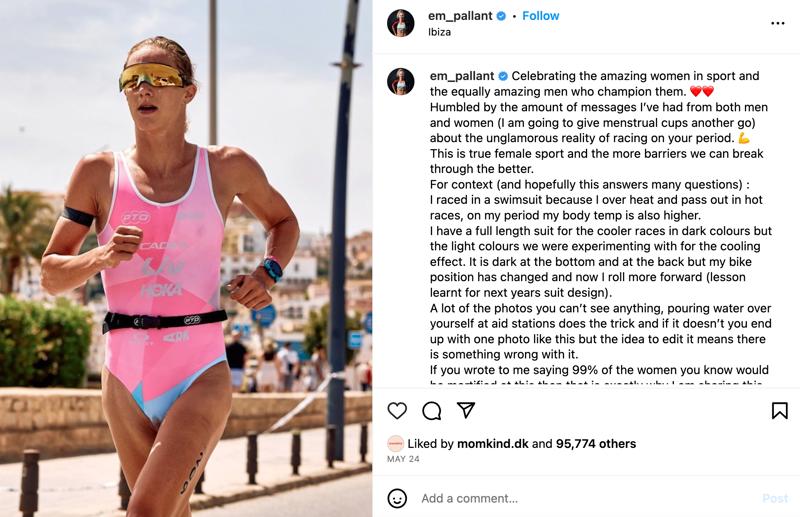This screenshot has width=800, height=517.
Task: Click header profile picture avatar
Action: click(401, 23)
